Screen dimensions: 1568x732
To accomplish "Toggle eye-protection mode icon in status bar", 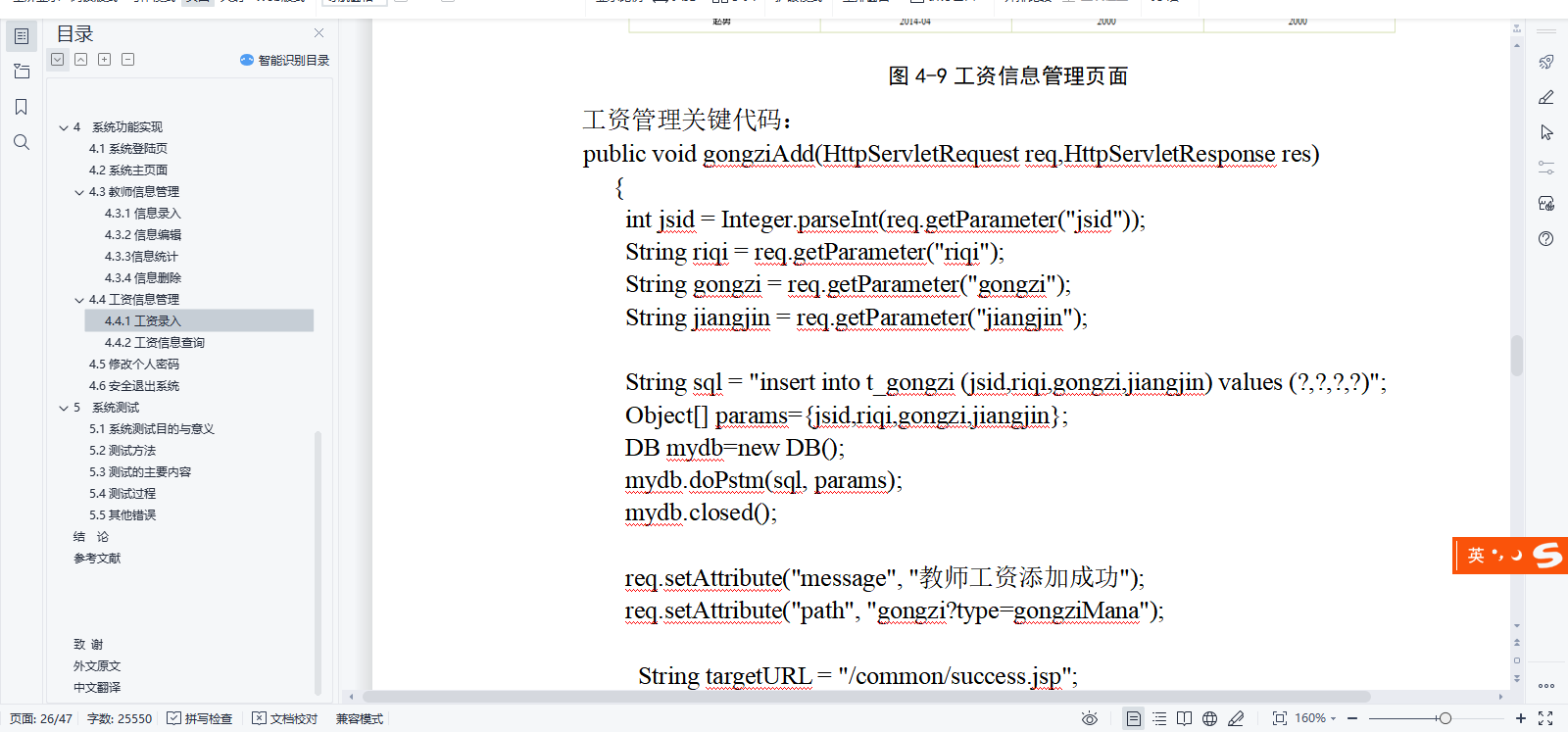I will (1089, 718).
